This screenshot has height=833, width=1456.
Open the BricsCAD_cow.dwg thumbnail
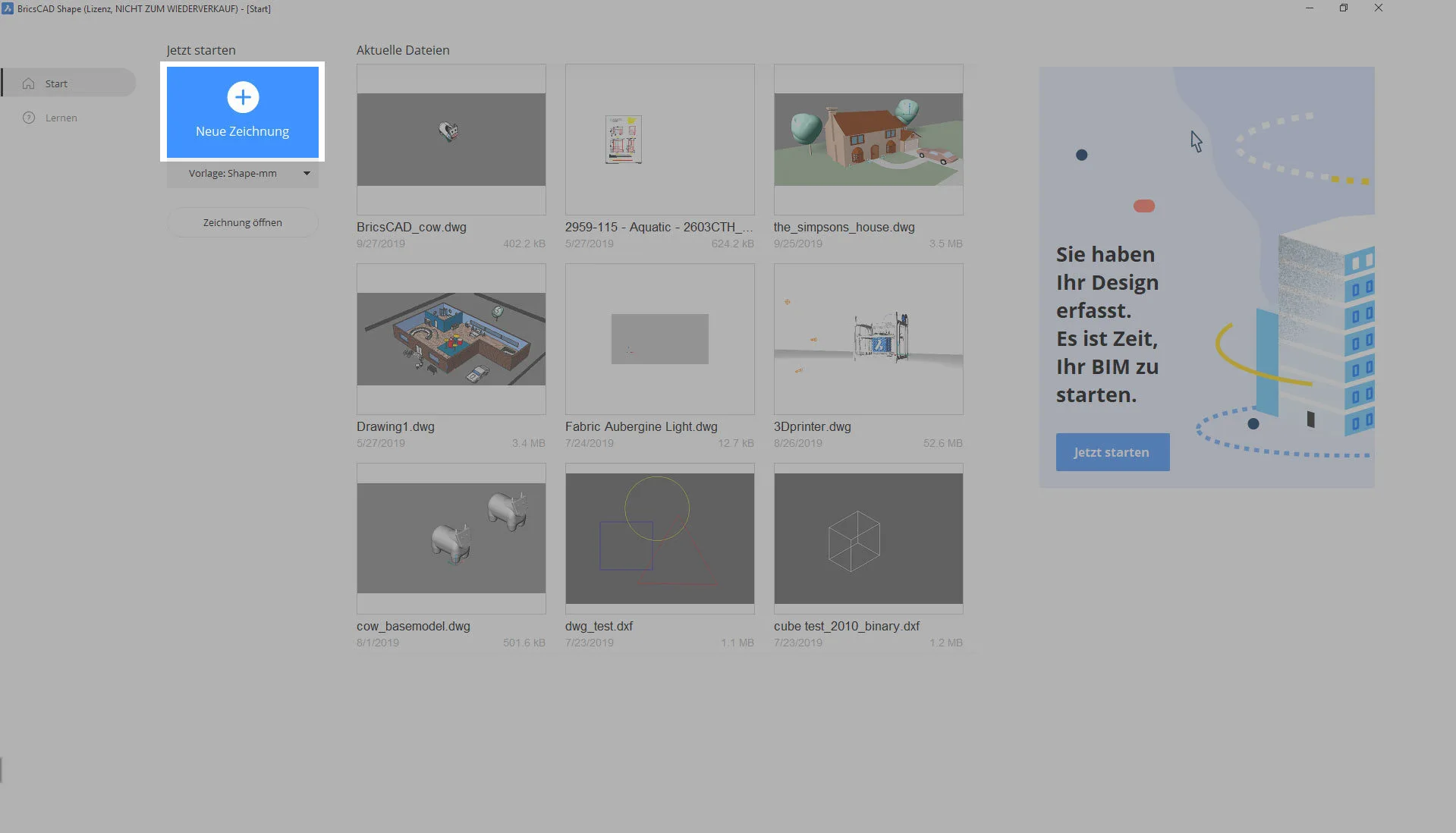pyautogui.click(x=451, y=140)
